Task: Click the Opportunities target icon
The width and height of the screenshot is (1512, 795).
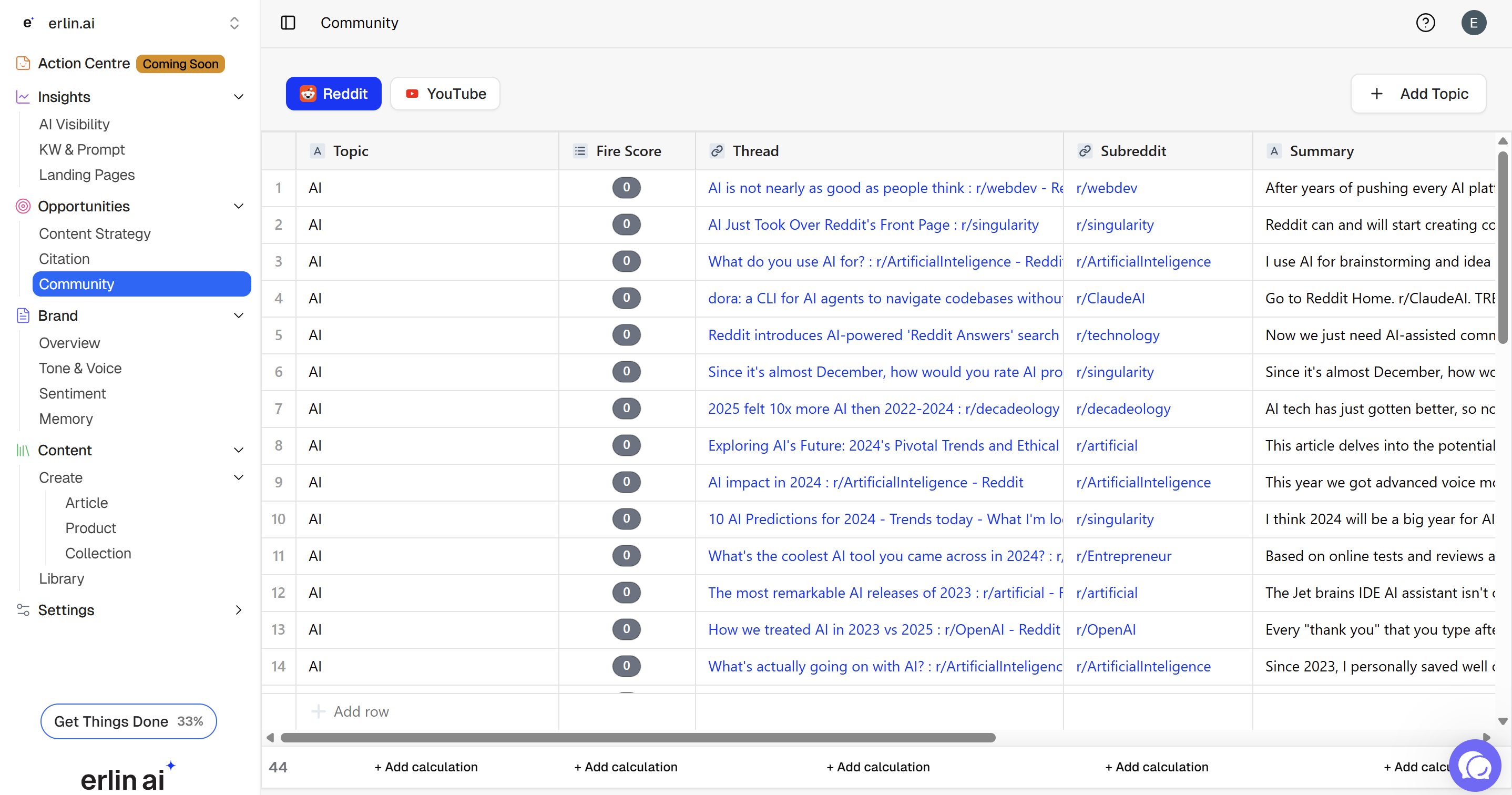Action: coord(23,206)
